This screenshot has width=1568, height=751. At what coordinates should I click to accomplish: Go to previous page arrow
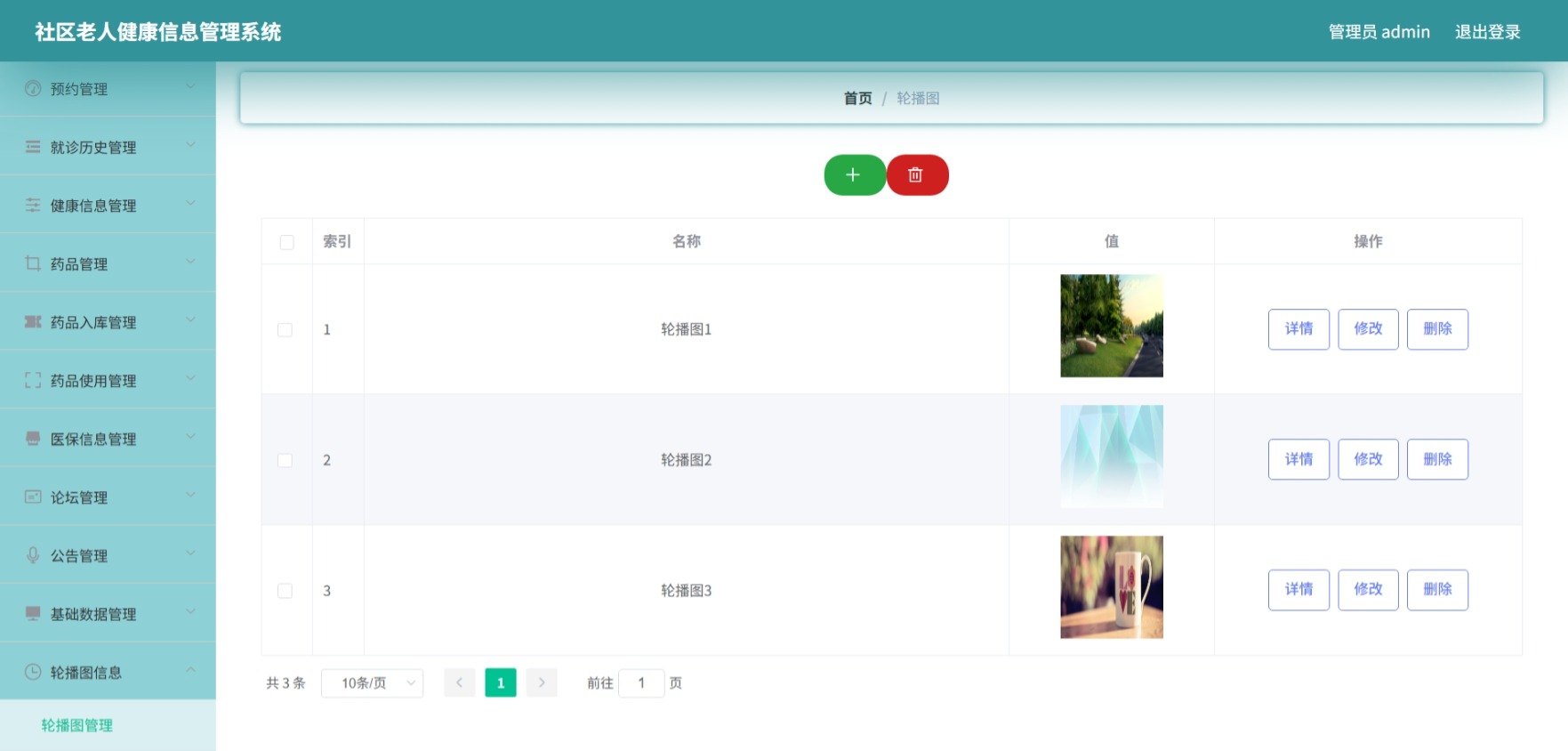[x=459, y=682]
